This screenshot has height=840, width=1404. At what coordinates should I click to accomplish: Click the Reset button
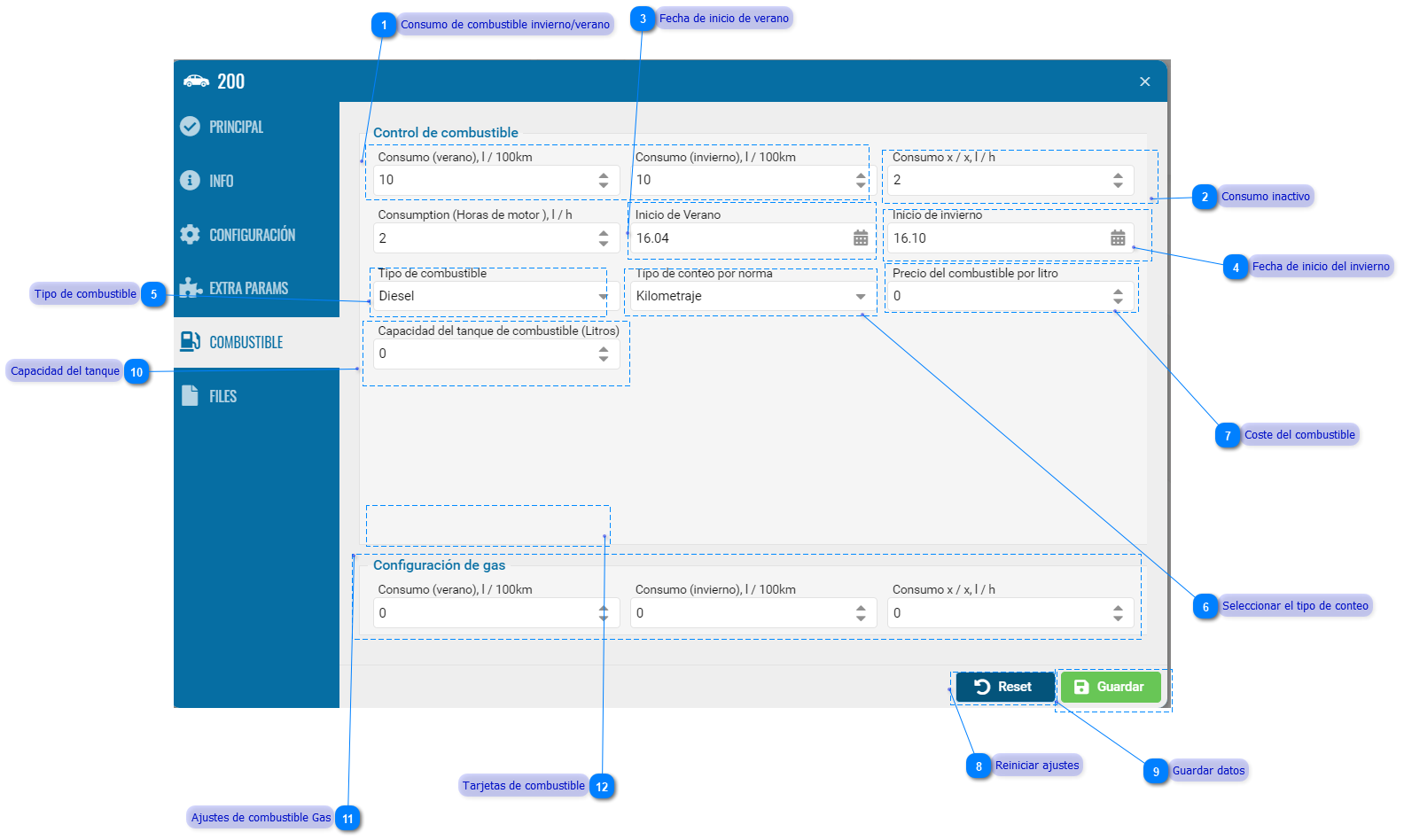coord(1005,687)
